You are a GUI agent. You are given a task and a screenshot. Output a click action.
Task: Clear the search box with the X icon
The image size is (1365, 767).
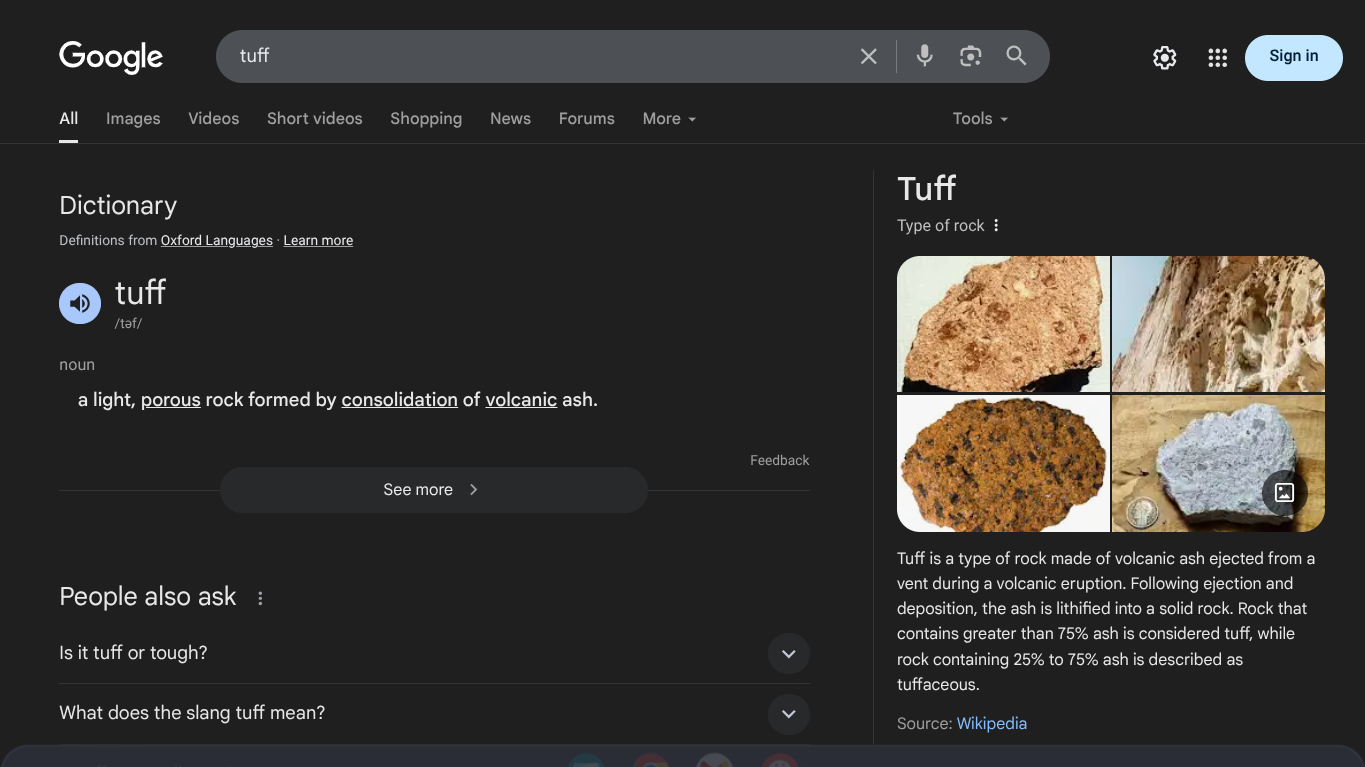pos(868,56)
